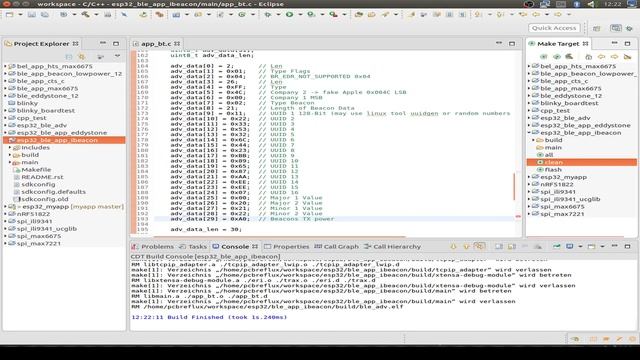This screenshot has width=640, height=360.
Task: Open the Call Graph tab
Action: coord(337,247)
